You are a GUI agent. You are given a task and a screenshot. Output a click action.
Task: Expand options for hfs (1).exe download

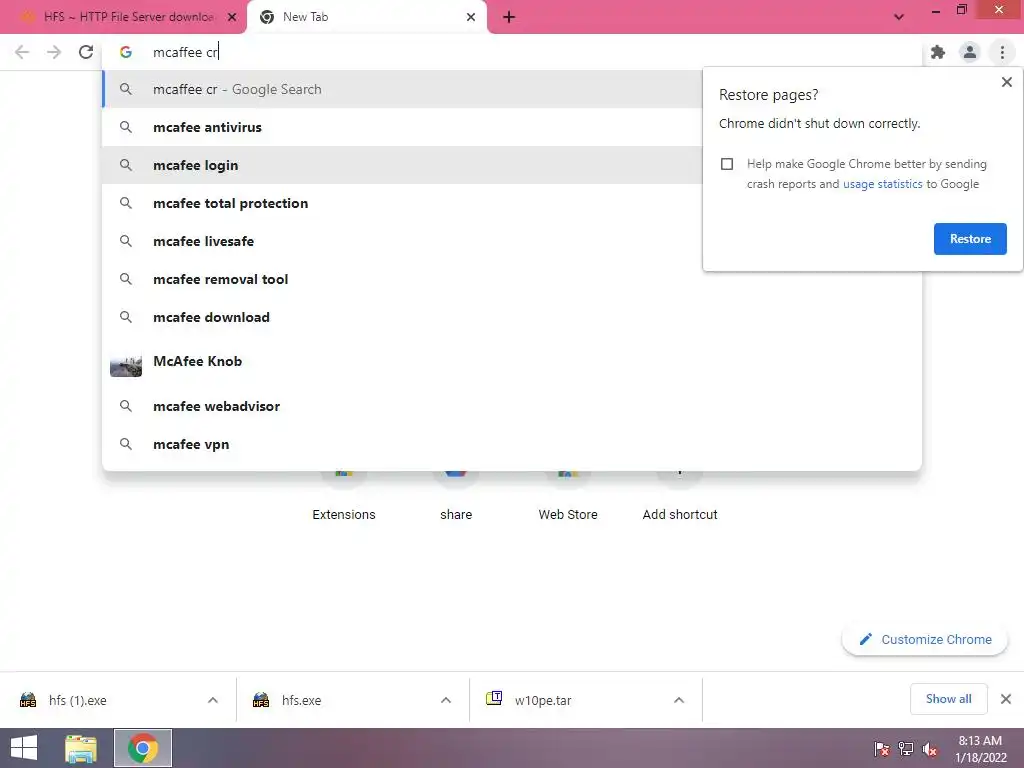point(213,700)
